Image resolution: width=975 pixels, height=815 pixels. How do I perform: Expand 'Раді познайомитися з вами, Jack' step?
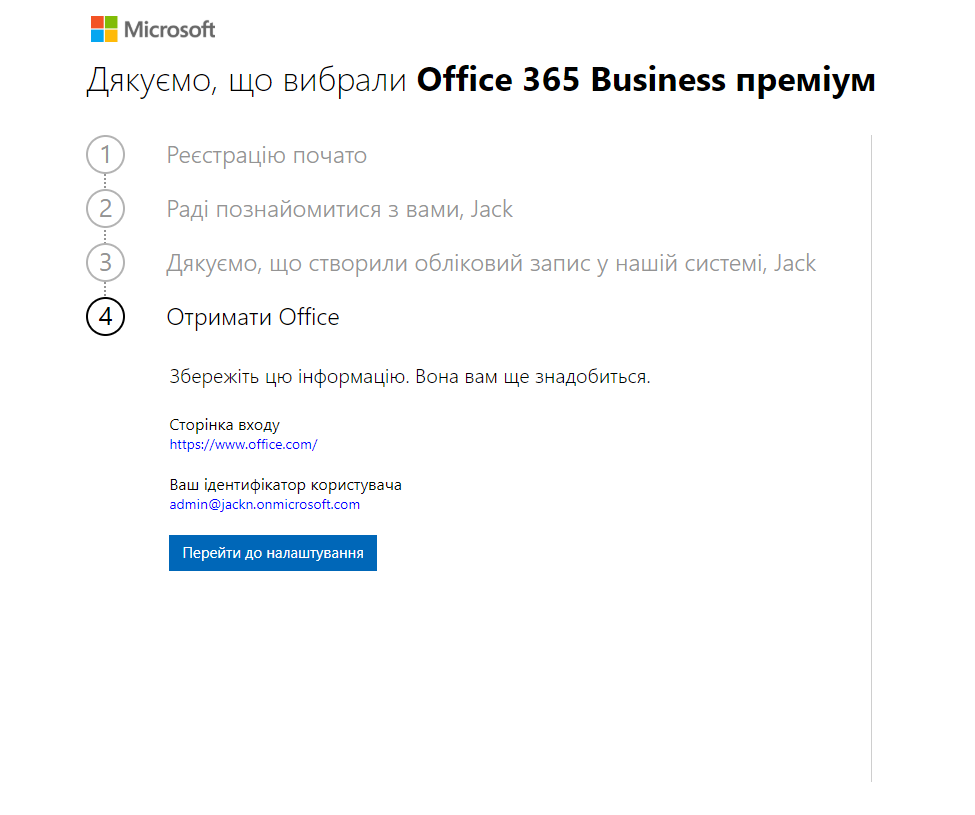[x=340, y=209]
